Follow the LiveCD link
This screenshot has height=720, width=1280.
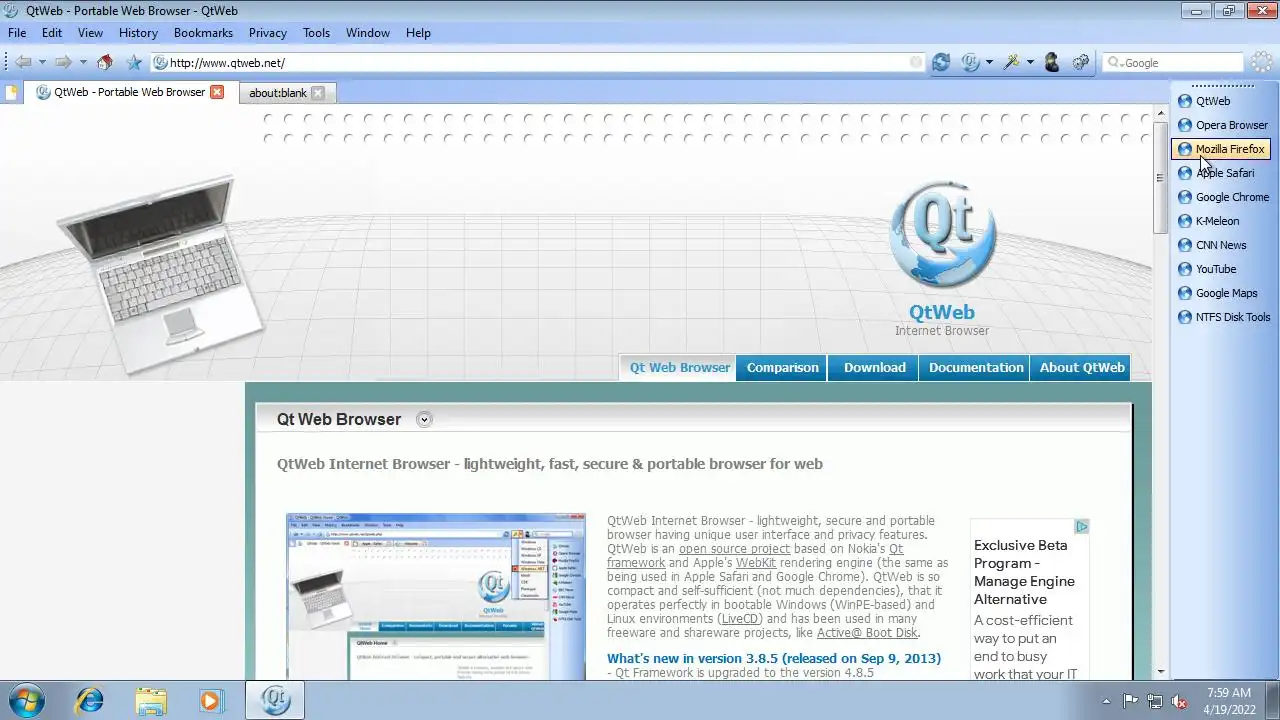(x=740, y=619)
